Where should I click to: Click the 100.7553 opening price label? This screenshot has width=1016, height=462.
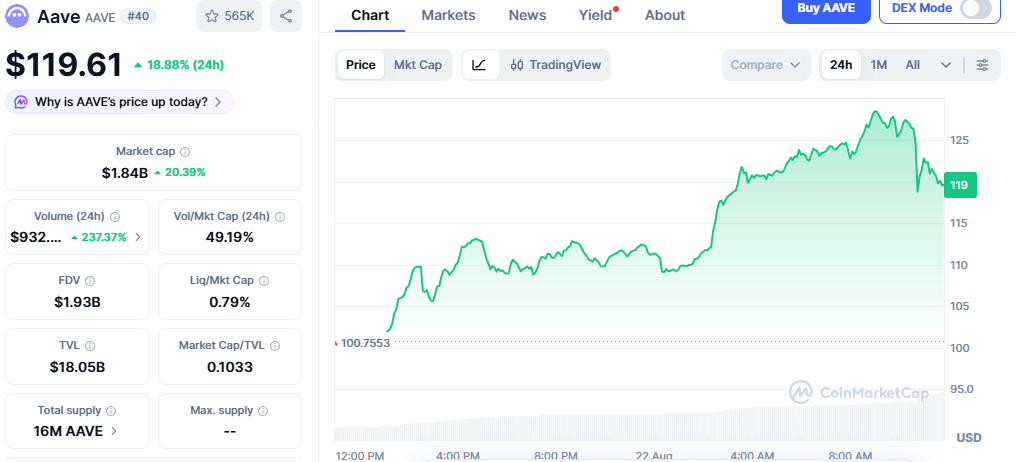pyautogui.click(x=365, y=343)
